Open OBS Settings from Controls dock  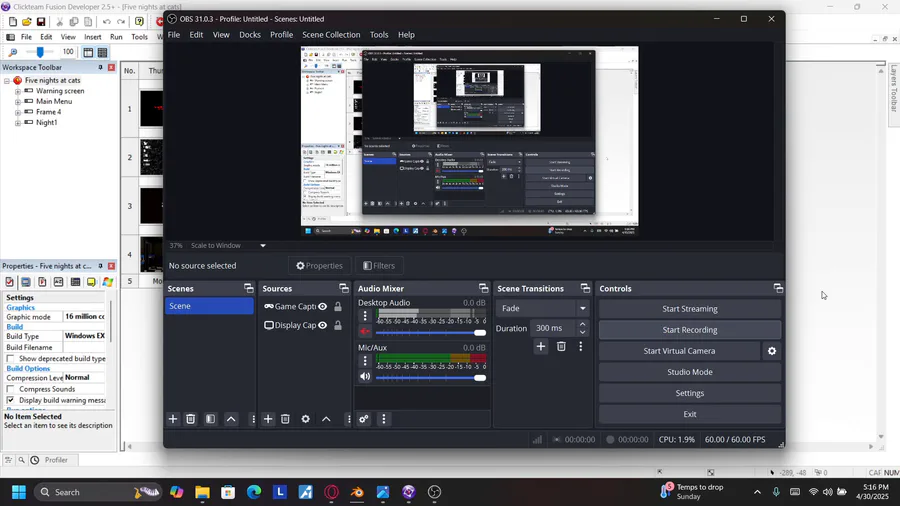(x=690, y=393)
